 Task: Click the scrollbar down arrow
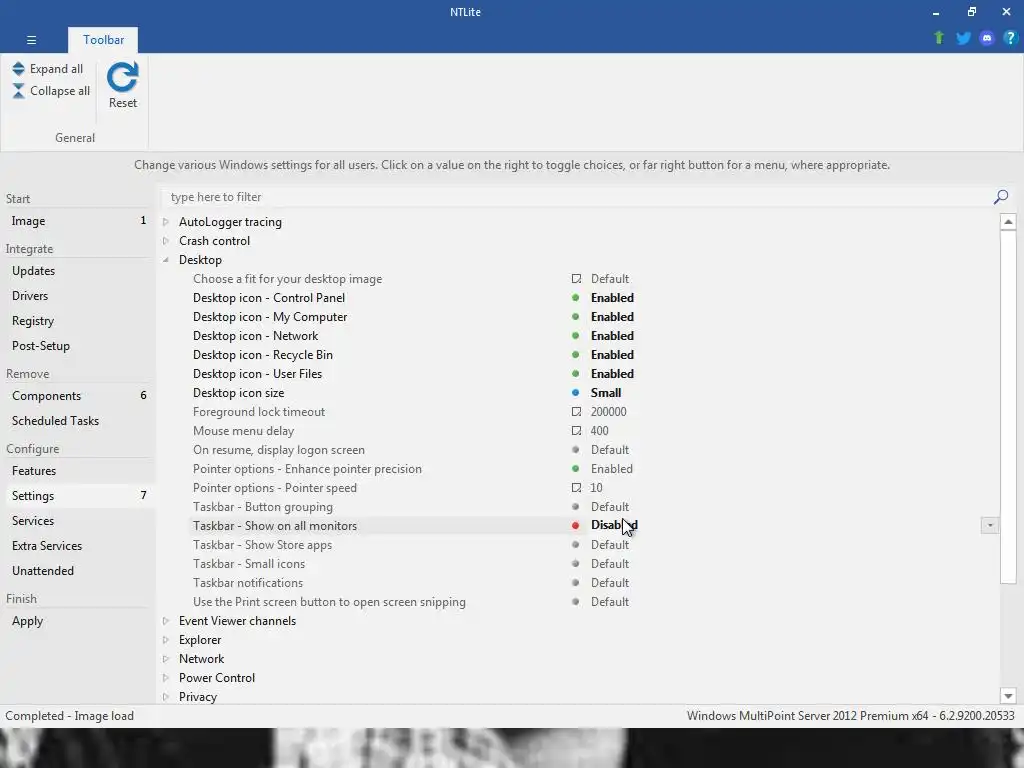pyautogui.click(x=1008, y=696)
